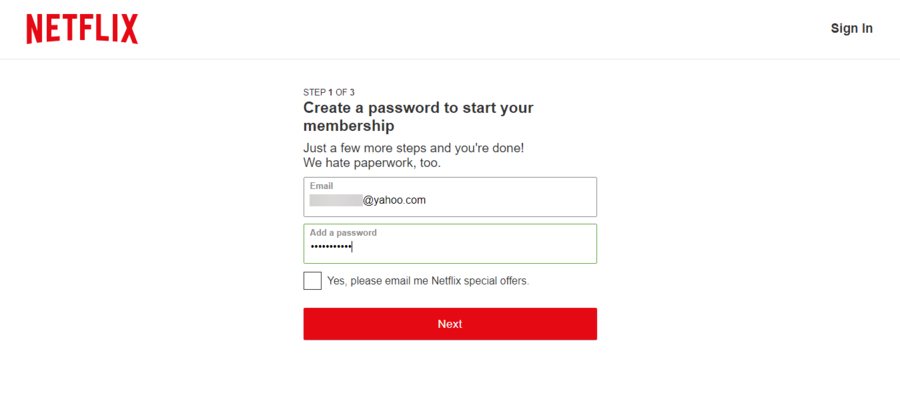The height and width of the screenshot is (416, 900).
Task: Click the "STEP 1 OF 3" indicator
Action: click(x=329, y=92)
